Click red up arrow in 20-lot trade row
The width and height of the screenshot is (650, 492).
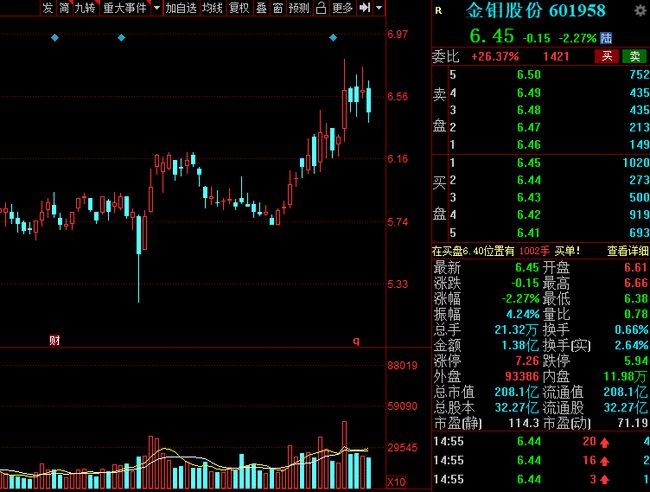coord(604,442)
